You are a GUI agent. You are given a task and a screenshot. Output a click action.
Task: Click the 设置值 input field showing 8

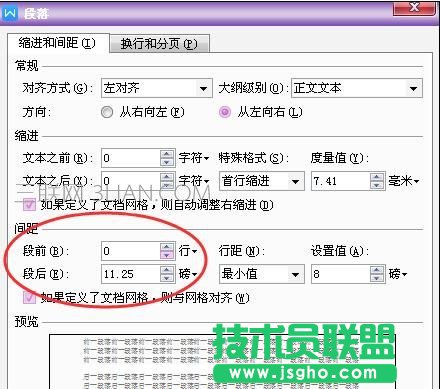tap(341, 274)
